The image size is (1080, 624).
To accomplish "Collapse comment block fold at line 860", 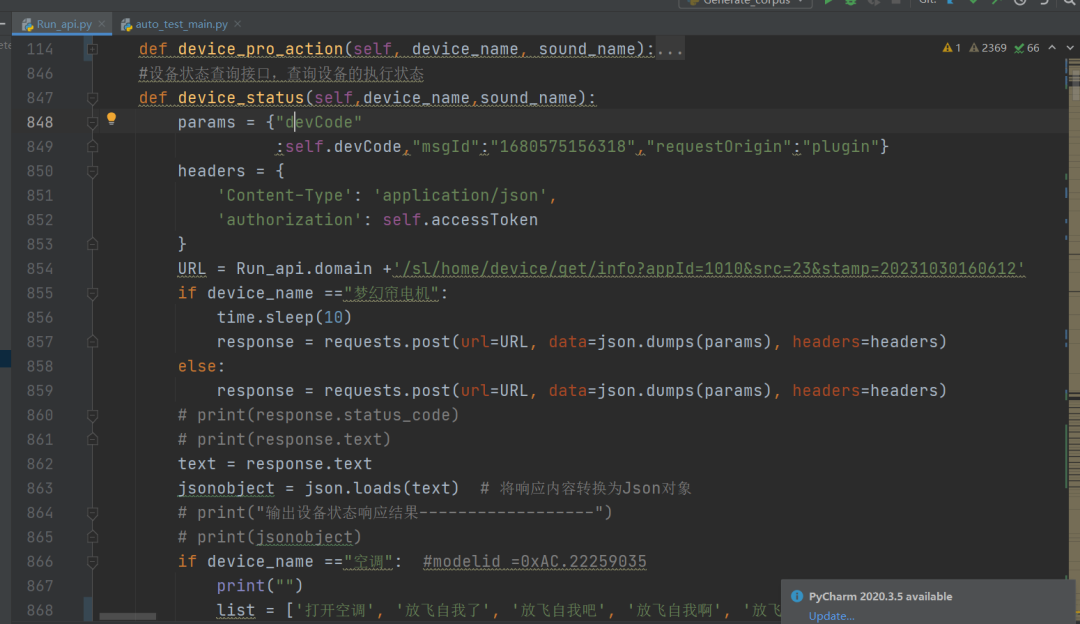I will pos(92,415).
